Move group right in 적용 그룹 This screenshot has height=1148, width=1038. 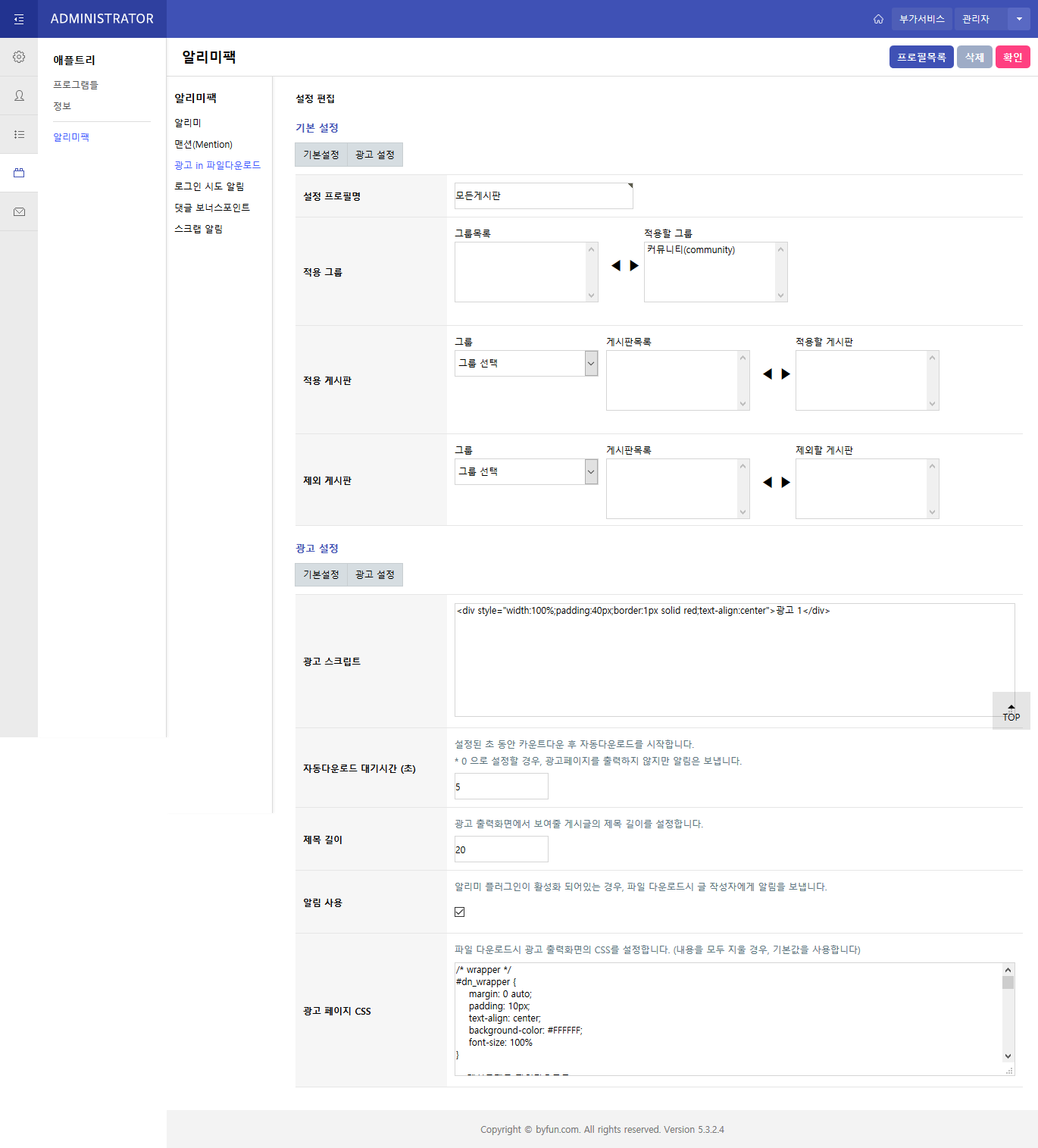pos(635,266)
